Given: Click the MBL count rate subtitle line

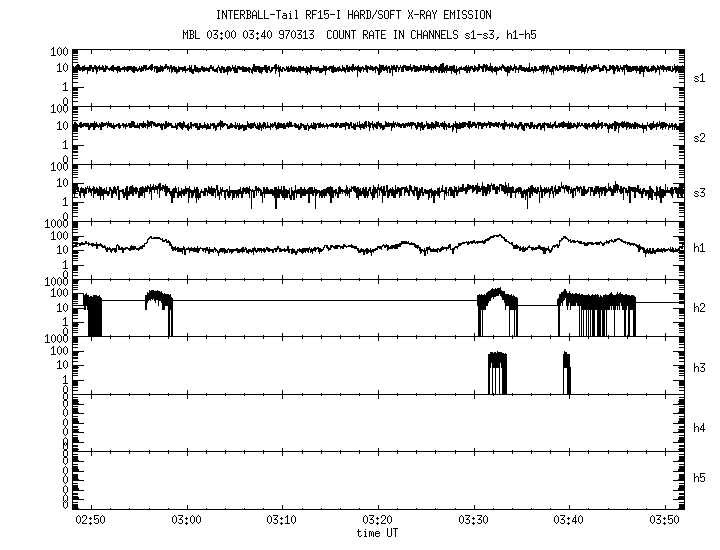Looking at the screenshot, I should pyautogui.click(x=368, y=34).
